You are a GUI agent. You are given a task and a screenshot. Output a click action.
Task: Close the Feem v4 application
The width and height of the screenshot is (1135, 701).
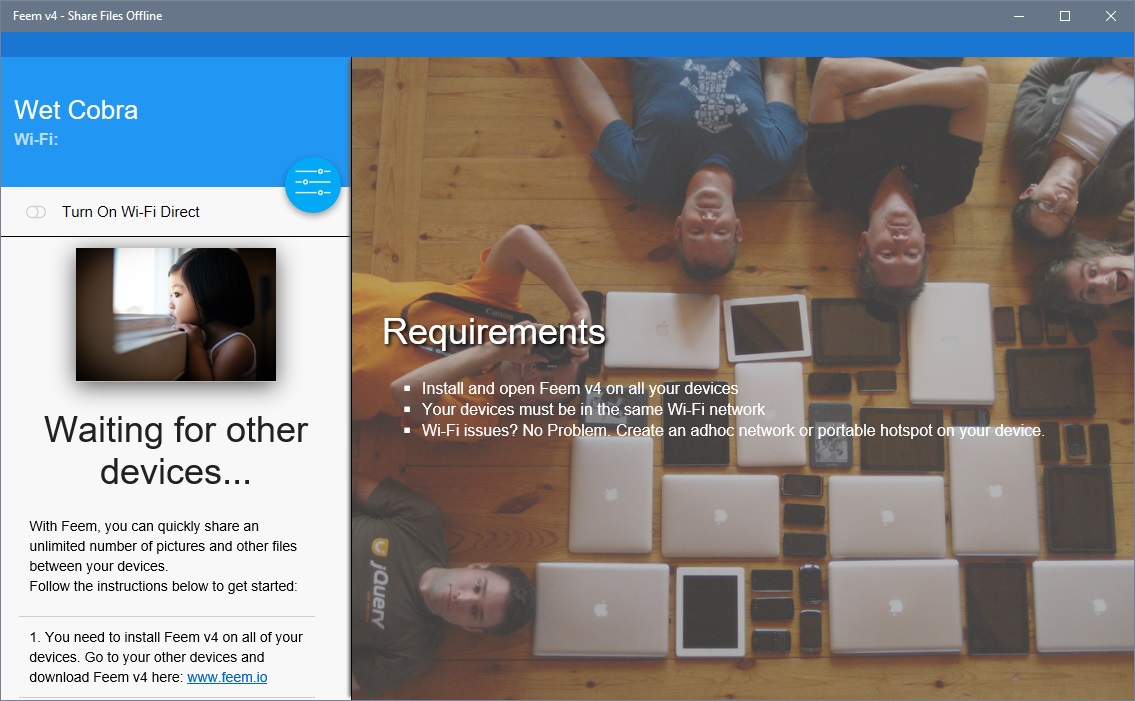coord(1110,16)
